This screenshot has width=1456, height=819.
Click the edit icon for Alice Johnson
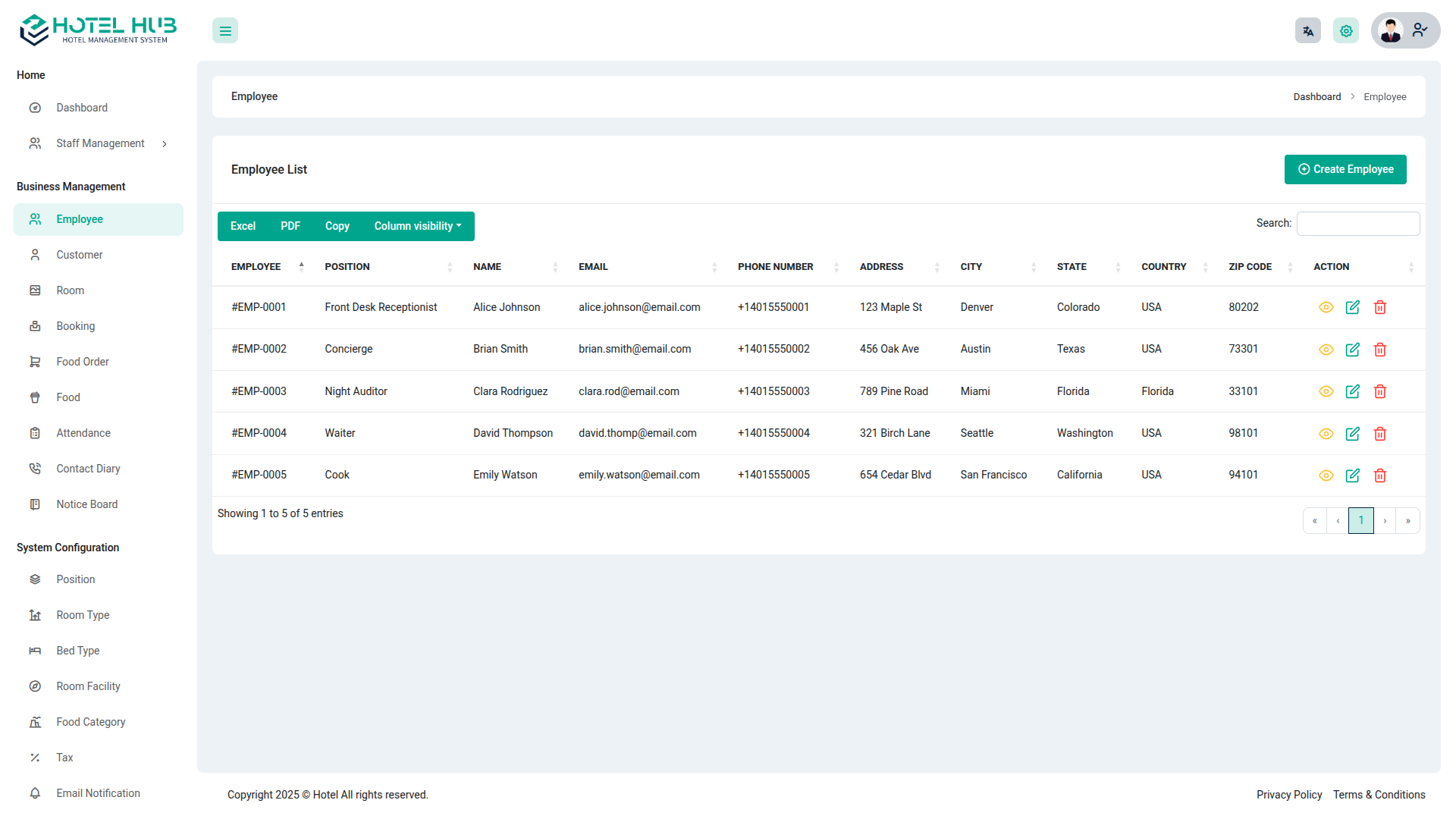click(x=1353, y=307)
